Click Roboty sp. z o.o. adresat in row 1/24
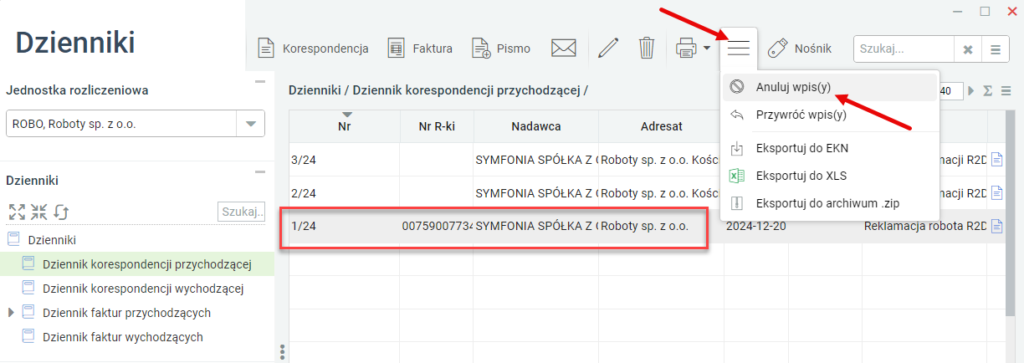The image size is (1024, 363). click(x=645, y=227)
